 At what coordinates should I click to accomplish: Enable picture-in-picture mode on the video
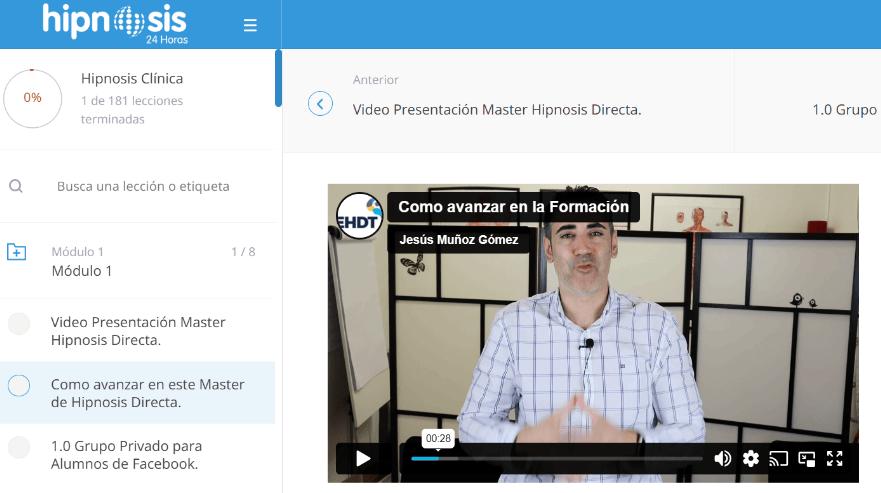click(807, 458)
